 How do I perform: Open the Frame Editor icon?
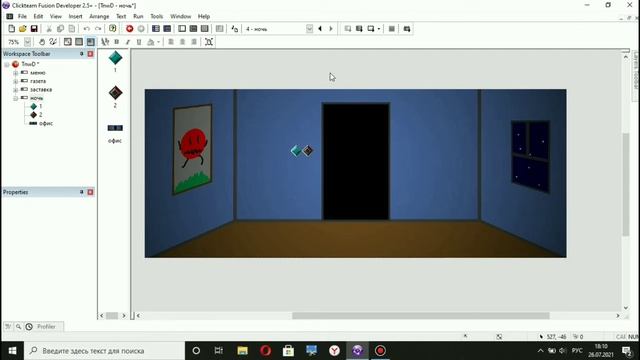pos(167,29)
